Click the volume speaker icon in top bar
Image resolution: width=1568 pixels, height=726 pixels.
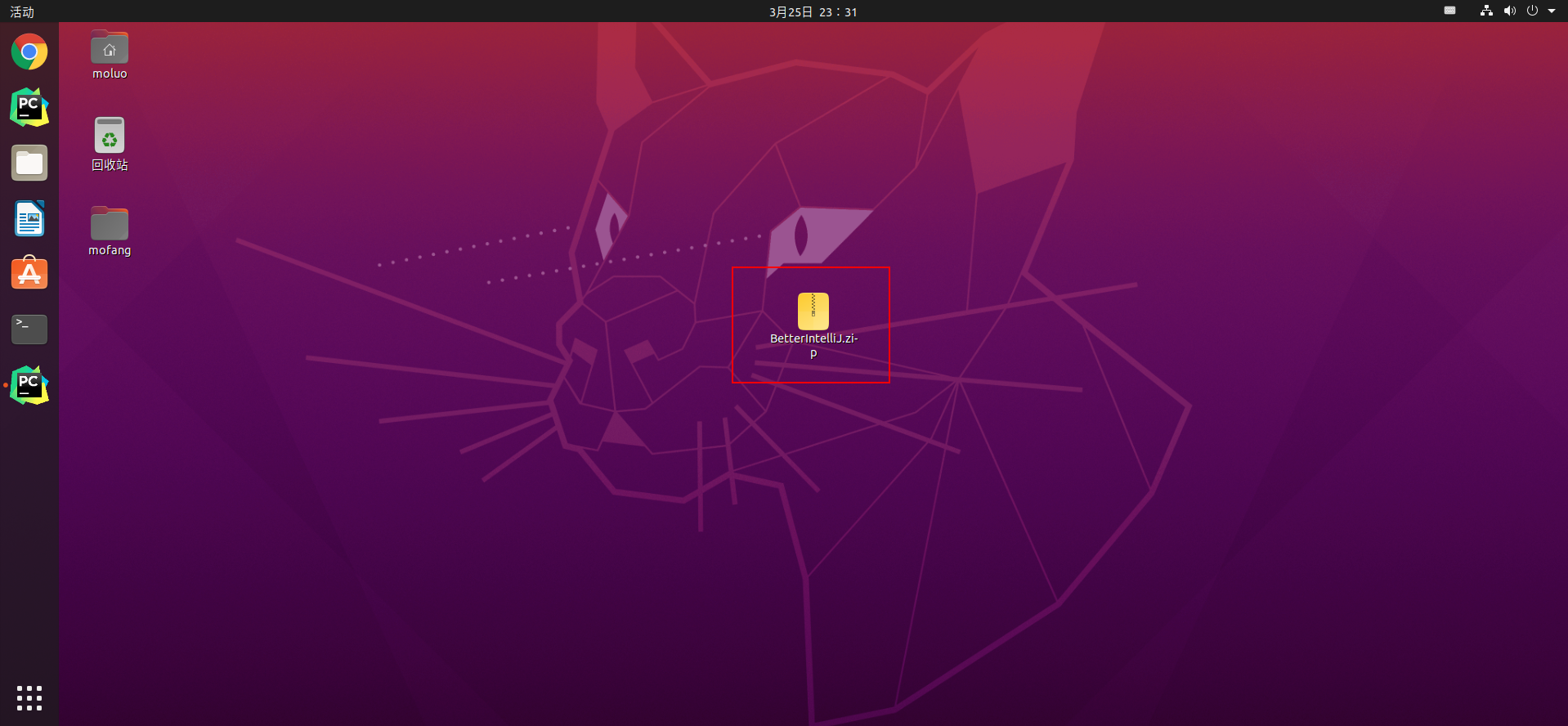1509,11
